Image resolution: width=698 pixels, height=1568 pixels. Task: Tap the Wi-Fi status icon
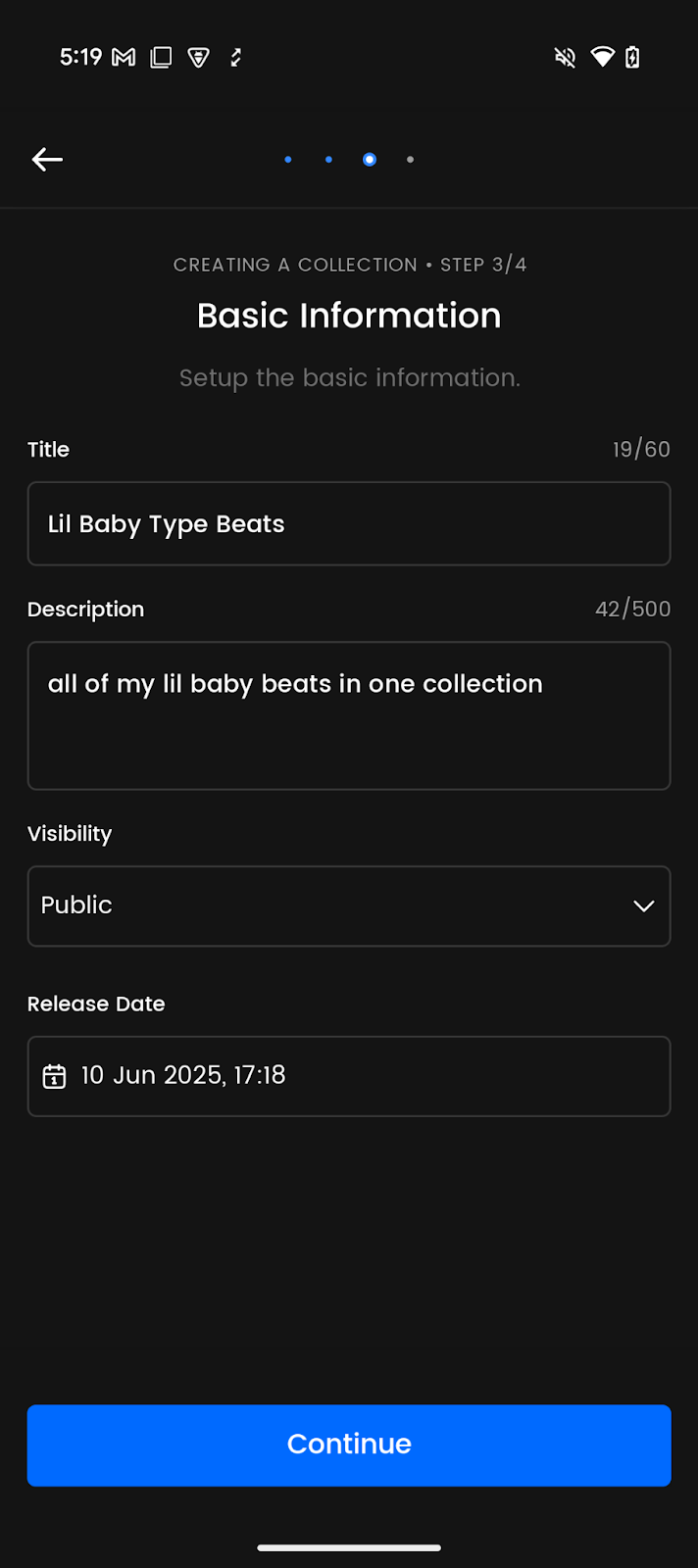602,58
